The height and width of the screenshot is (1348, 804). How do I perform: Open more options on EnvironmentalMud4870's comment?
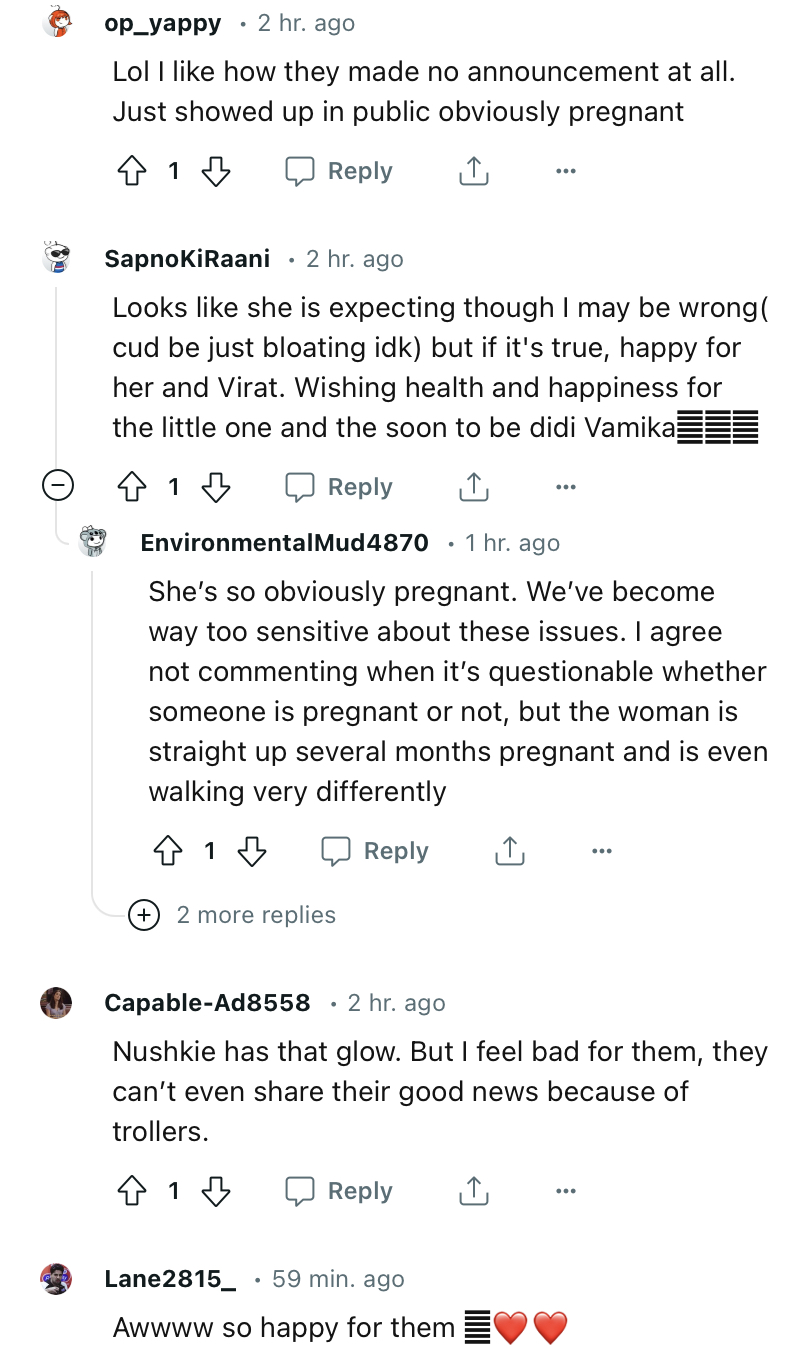pyautogui.click(x=601, y=852)
